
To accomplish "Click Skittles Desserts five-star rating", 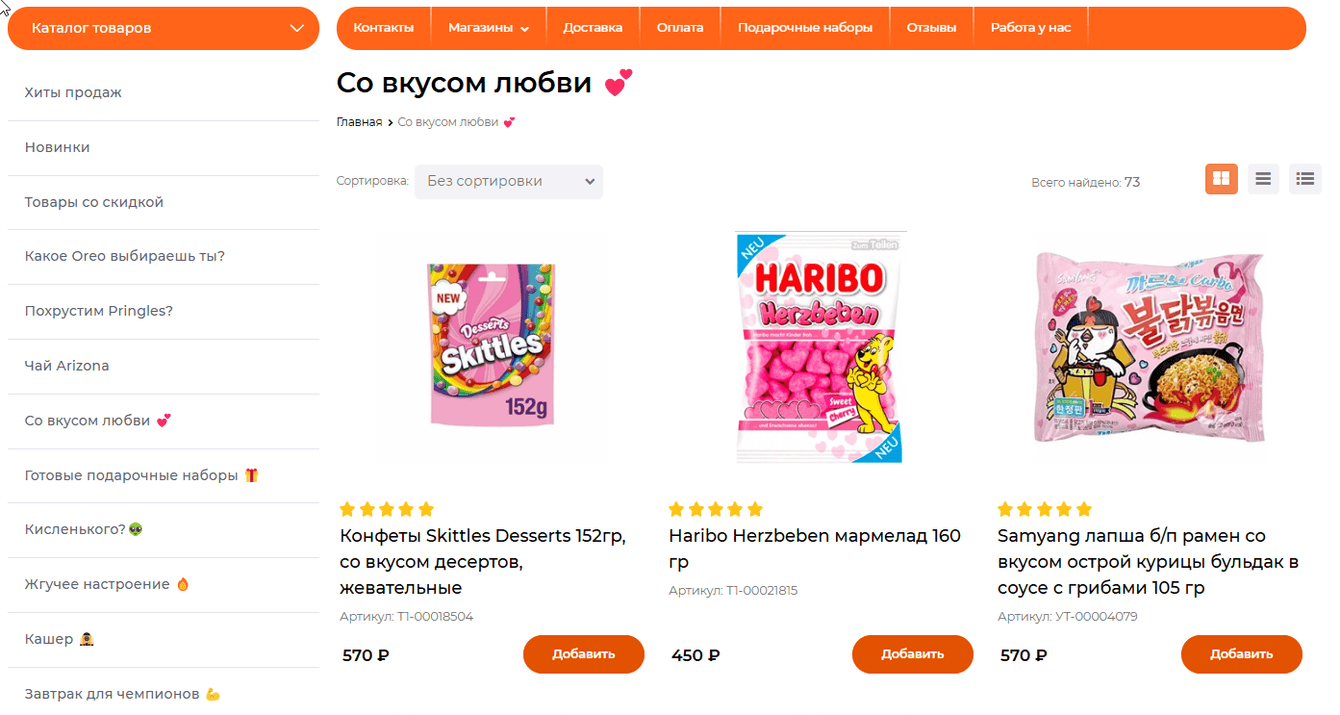I will tap(387, 509).
